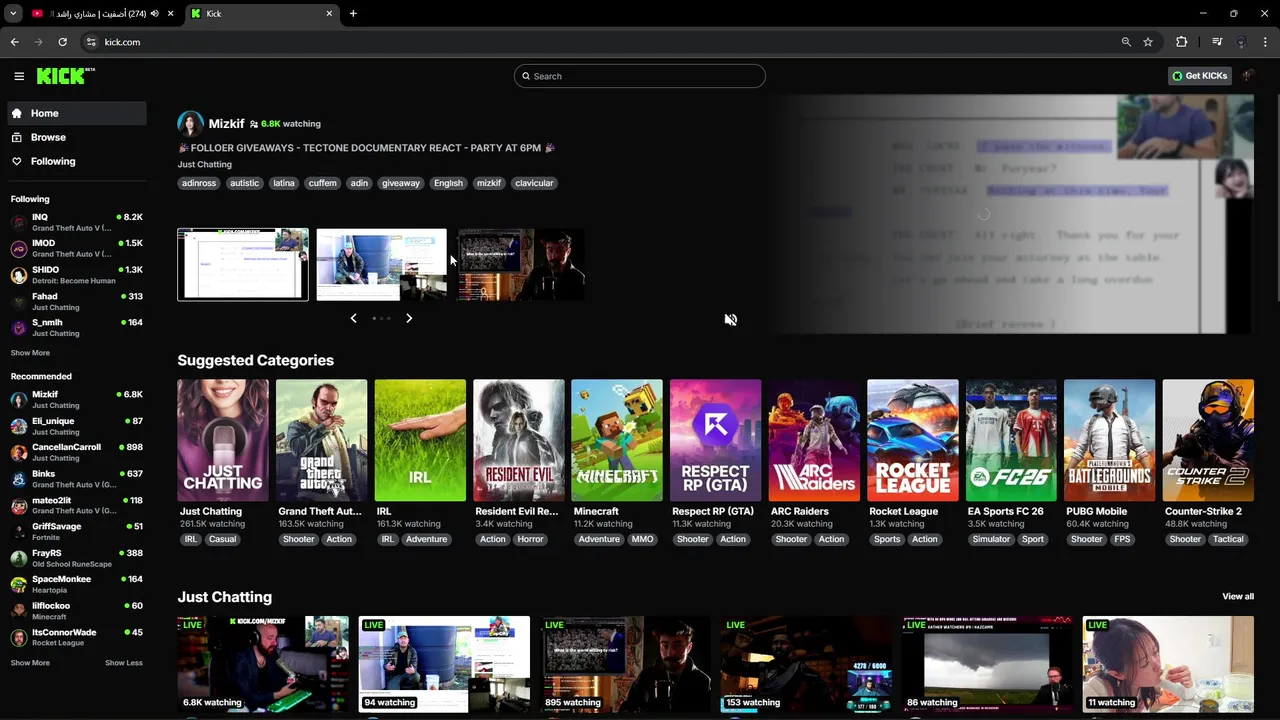Open FrayRS in Recommended list
The image size is (1280, 720).
pos(77,558)
